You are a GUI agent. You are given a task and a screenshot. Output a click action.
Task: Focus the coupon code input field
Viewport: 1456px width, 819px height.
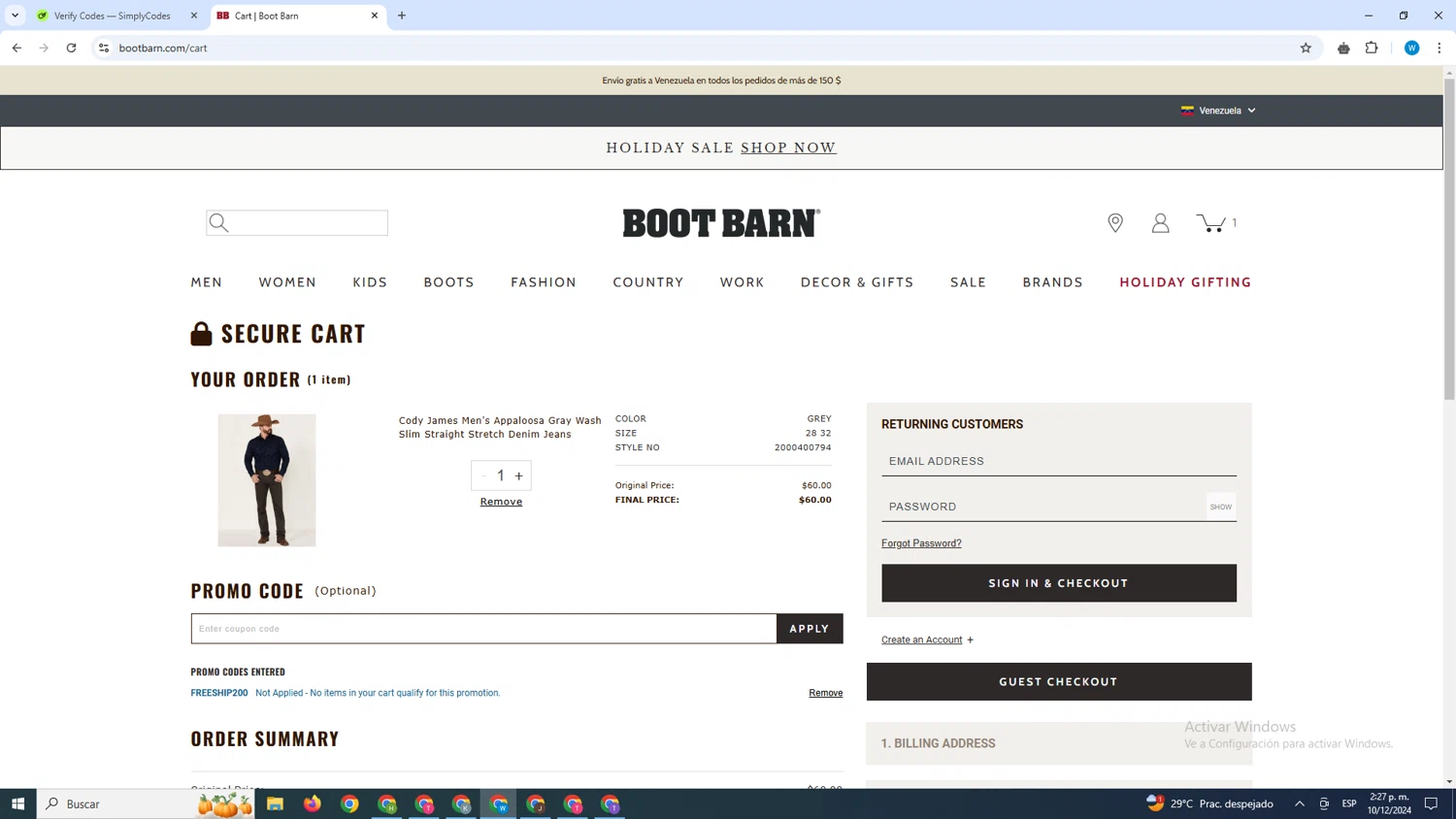coord(483,629)
